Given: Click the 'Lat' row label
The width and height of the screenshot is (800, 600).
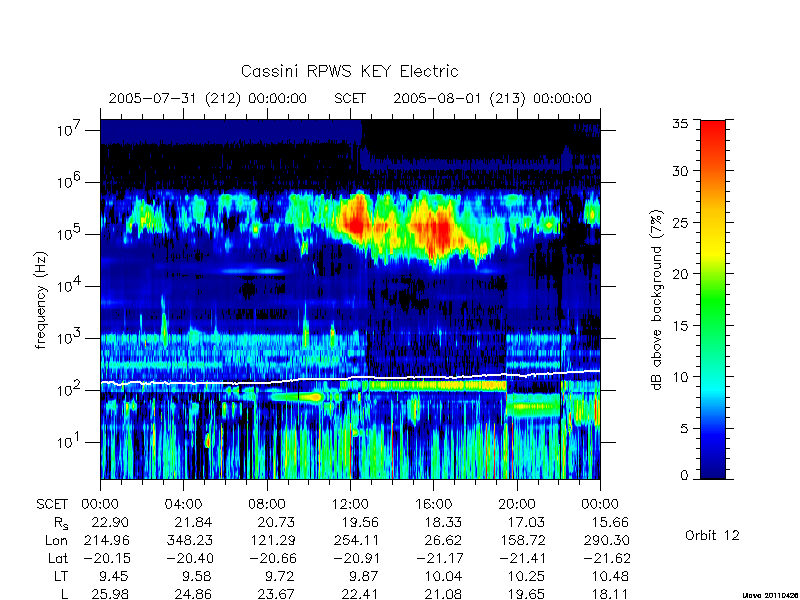Looking at the screenshot, I should (x=58, y=558).
